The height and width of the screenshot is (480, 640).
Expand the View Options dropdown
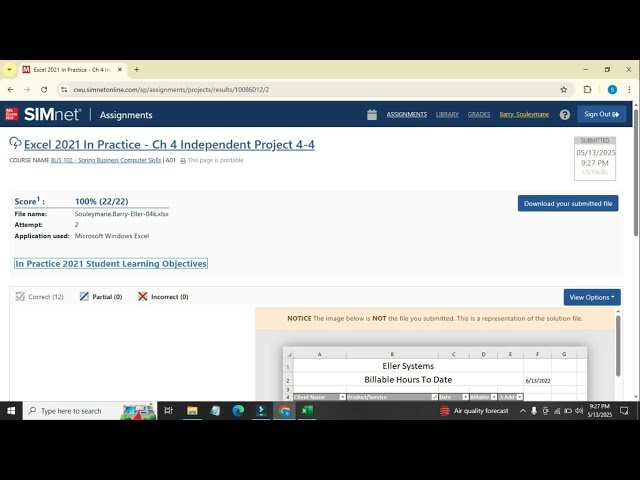(x=592, y=297)
